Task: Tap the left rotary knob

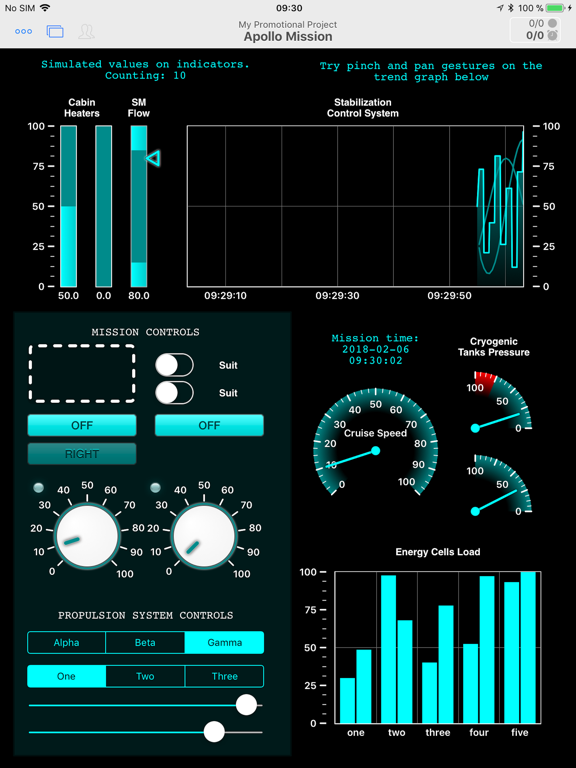Action: pyautogui.click(x=87, y=536)
